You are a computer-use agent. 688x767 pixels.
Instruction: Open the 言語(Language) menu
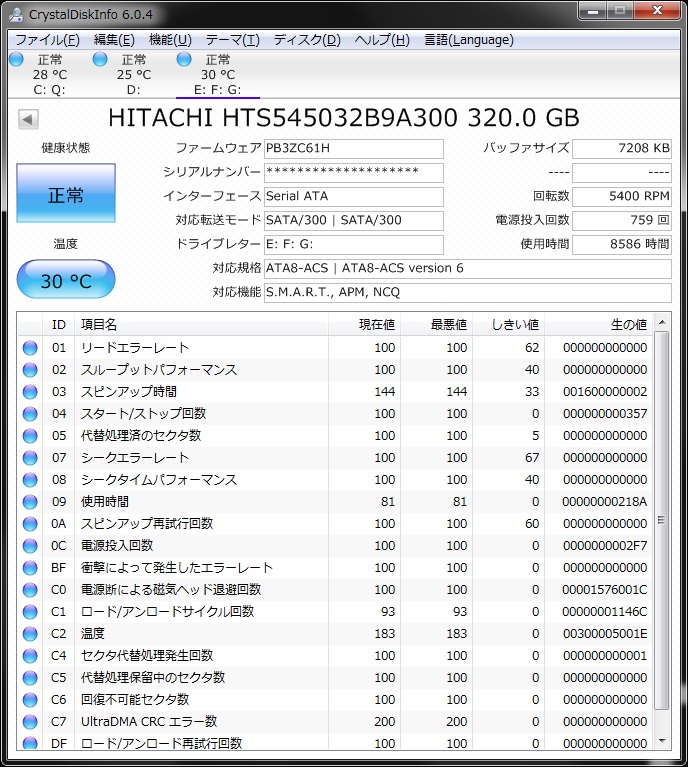(x=468, y=40)
